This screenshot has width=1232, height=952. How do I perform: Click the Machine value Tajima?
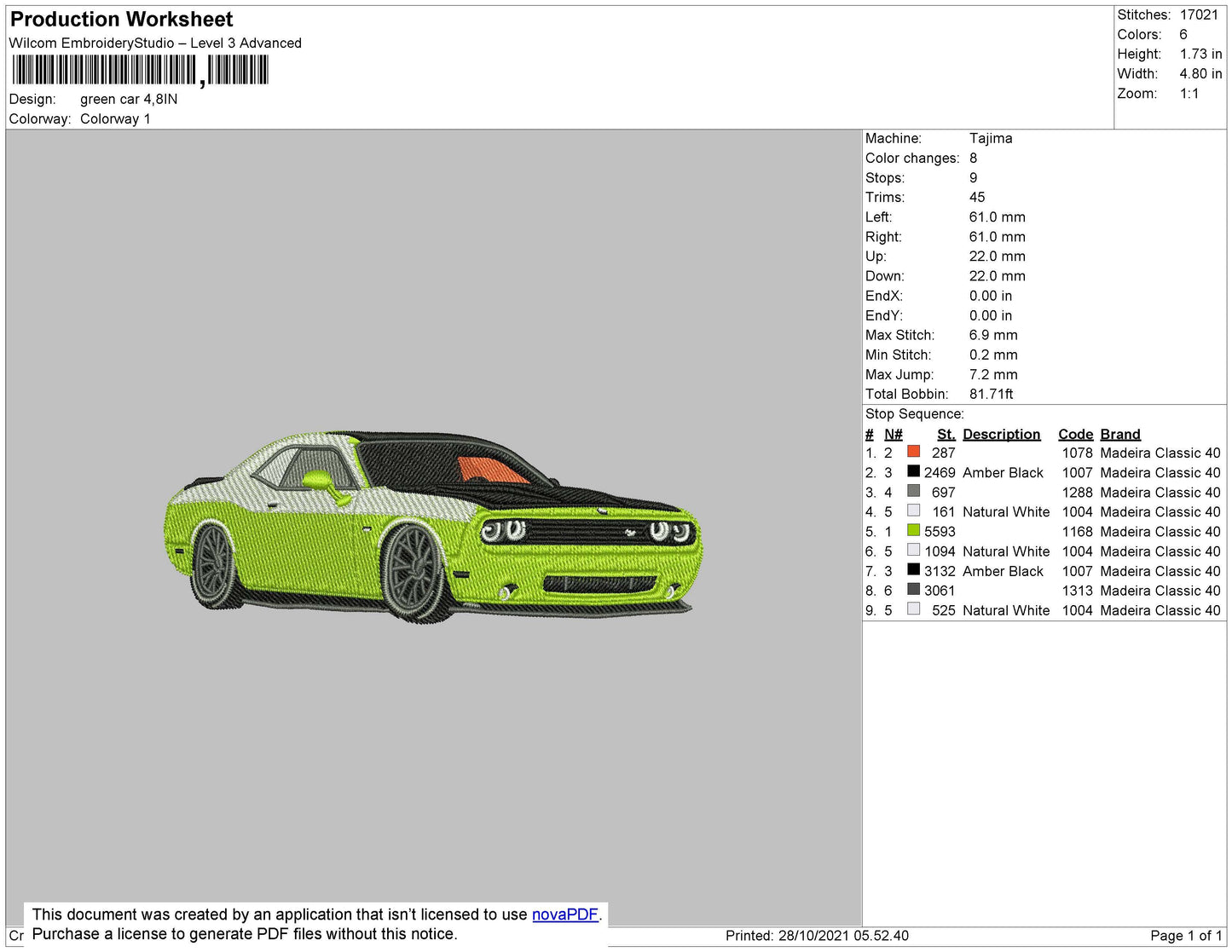tap(991, 138)
